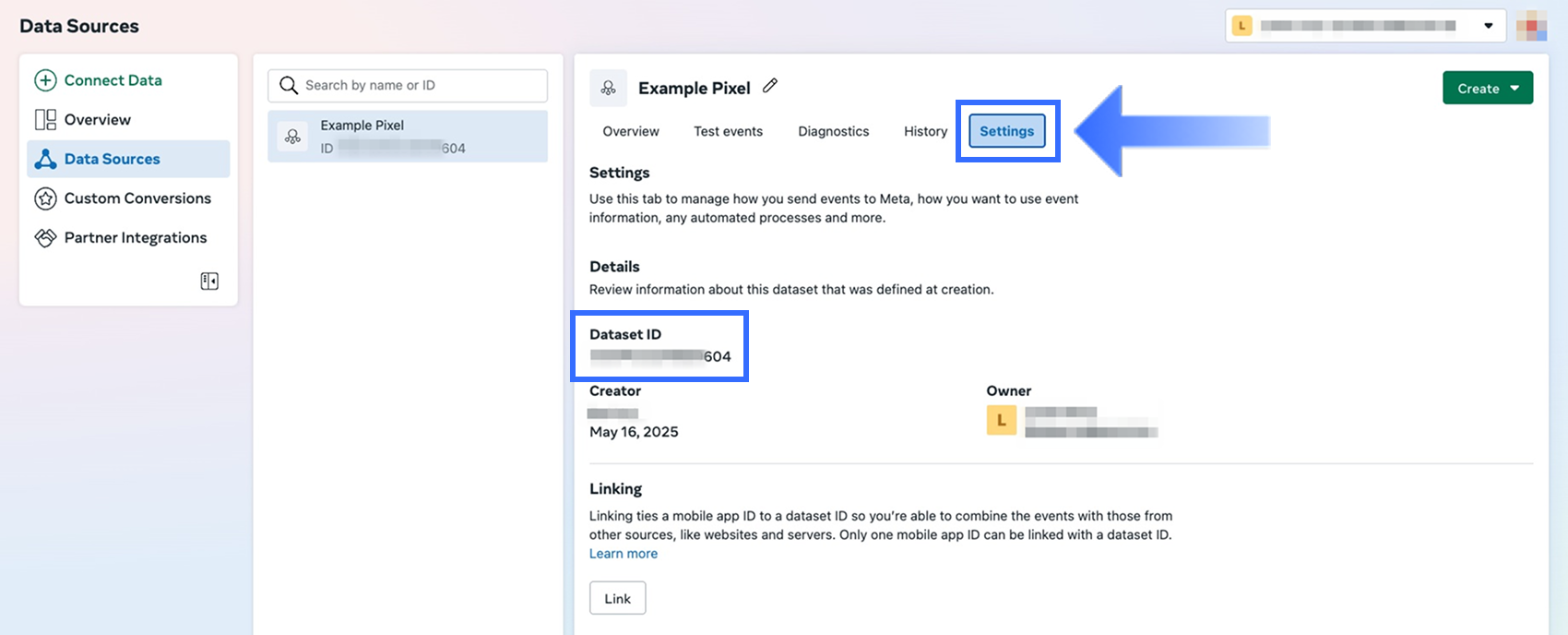Screen dimensions: 1568x635
Task: View the History tab
Action: (x=925, y=131)
